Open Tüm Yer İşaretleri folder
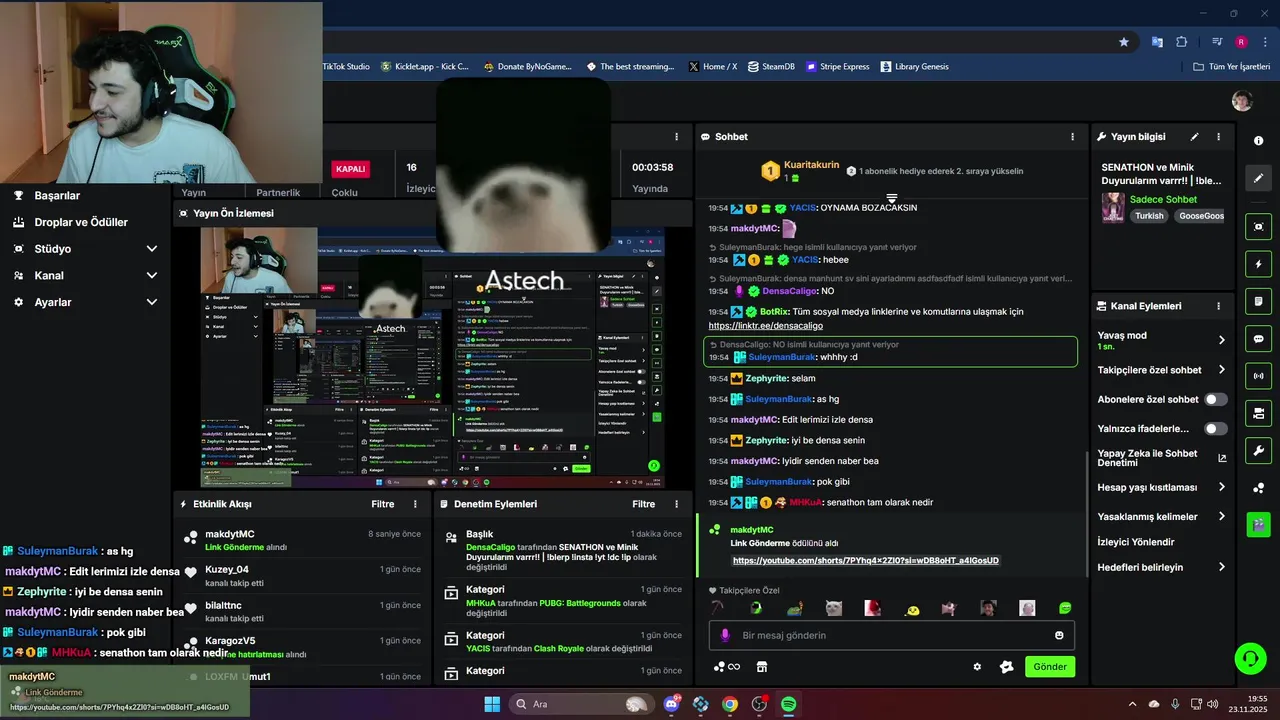This screenshot has width=1280, height=720. coord(1231,67)
